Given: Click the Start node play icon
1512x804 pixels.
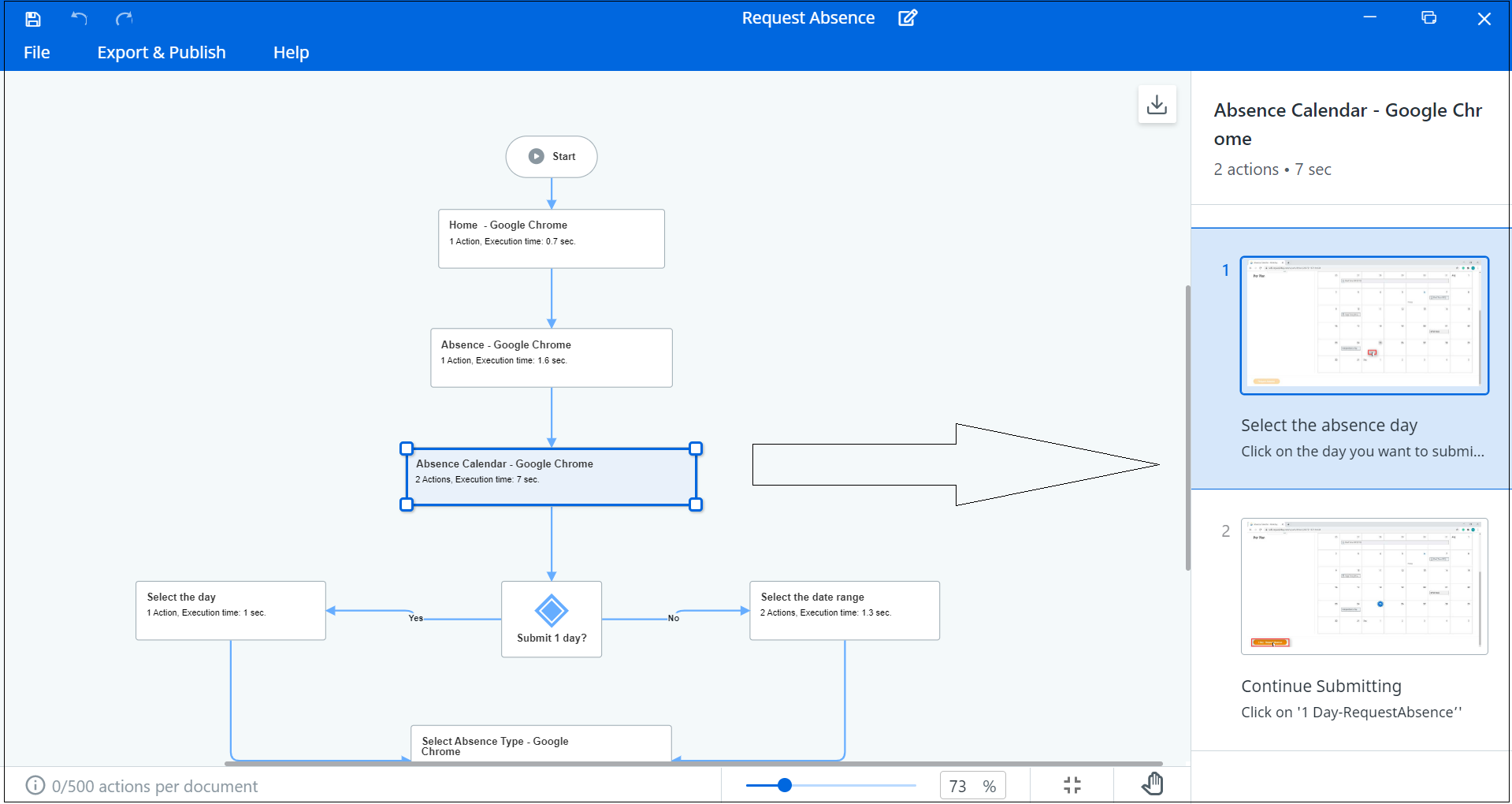Looking at the screenshot, I should tap(537, 156).
